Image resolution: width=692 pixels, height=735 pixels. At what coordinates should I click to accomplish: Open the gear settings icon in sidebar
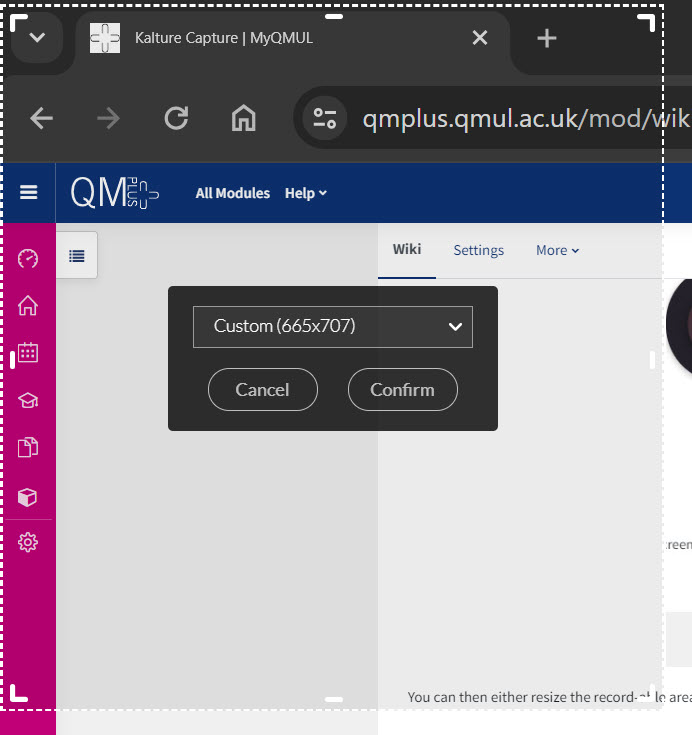pos(28,542)
